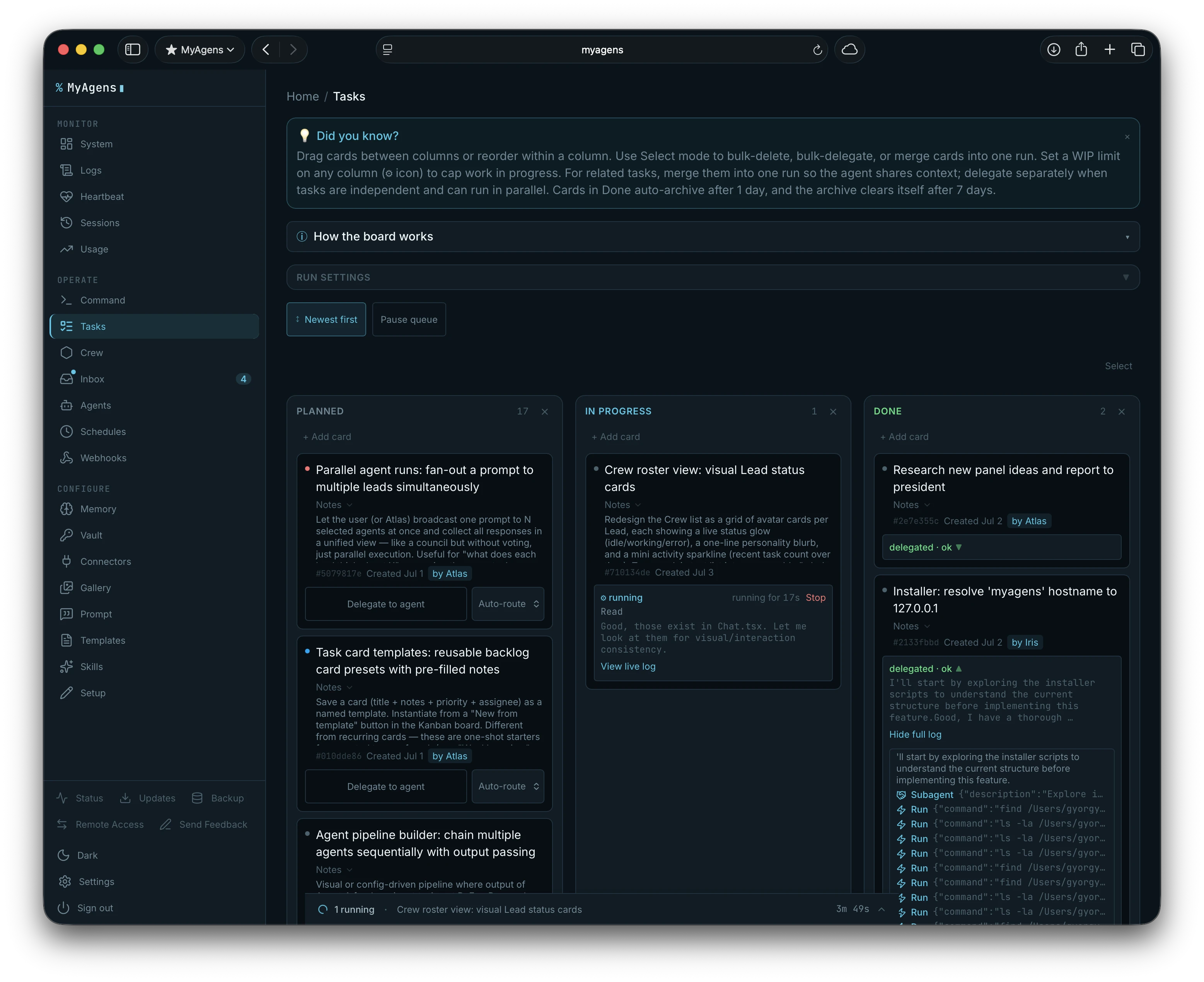Screen dimensions: 1204x982
Task: Expand the running tasks status bar
Action: 882,909
